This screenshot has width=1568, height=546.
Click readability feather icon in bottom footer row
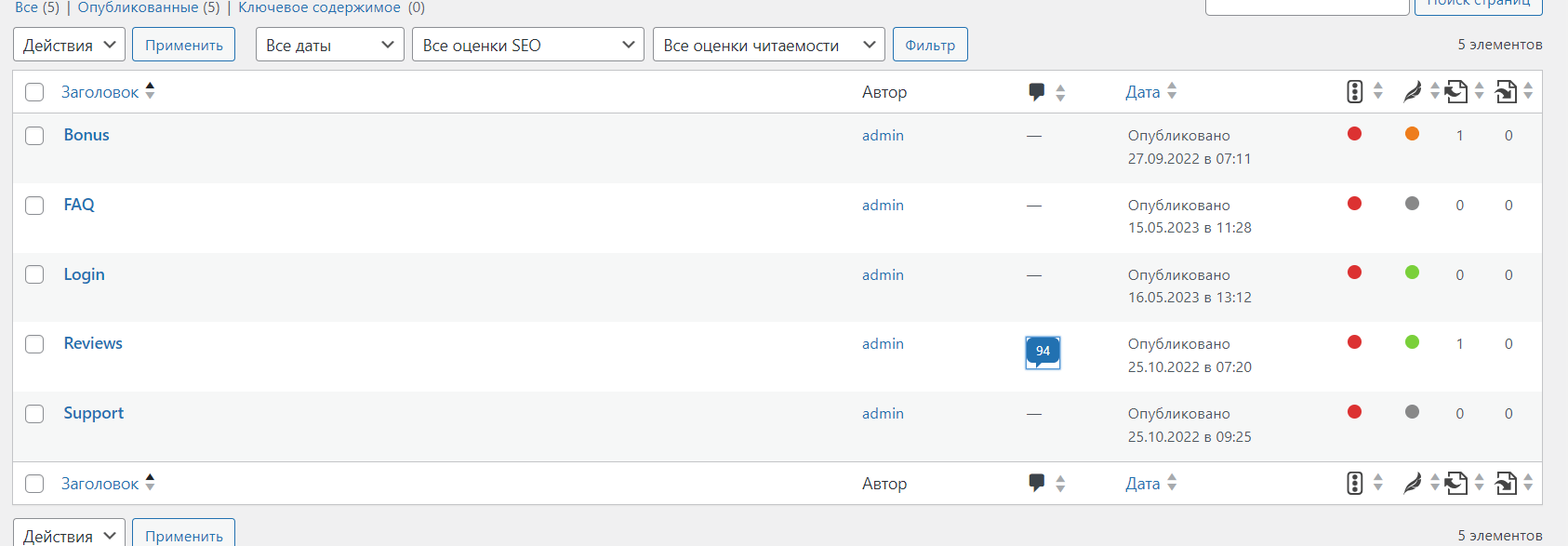(x=1413, y=483)
